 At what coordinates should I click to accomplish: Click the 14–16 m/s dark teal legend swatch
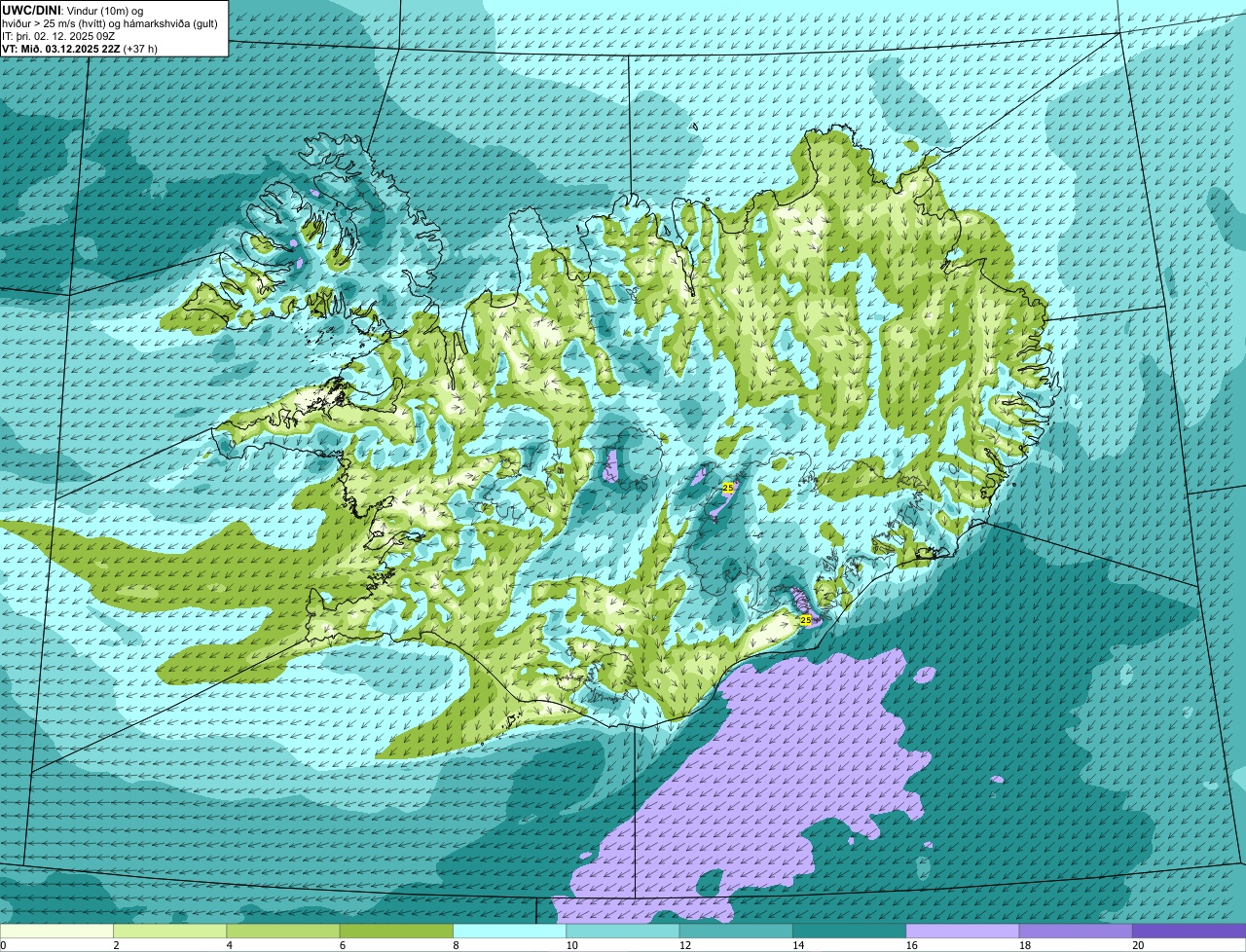(x=850, y=931)
